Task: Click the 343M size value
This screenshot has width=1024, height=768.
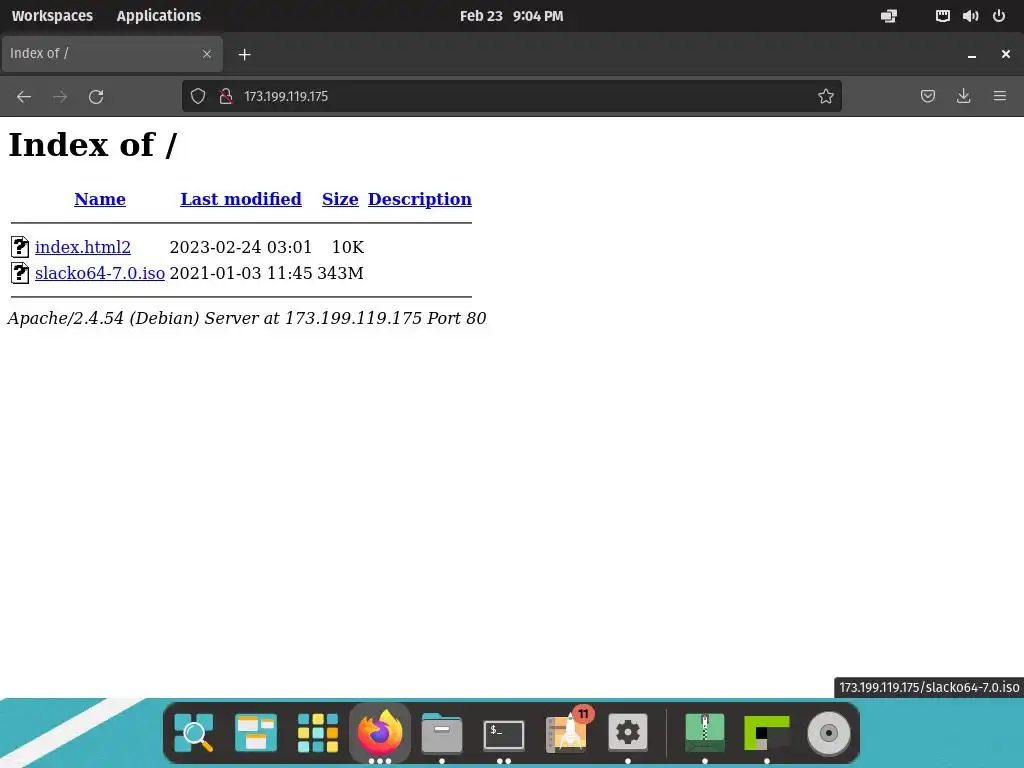Action: click(x=340, y=273)
